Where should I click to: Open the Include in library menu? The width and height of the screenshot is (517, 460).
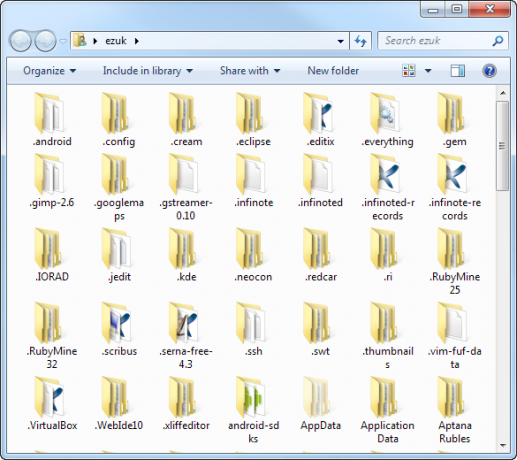click(x=148, y=71)
